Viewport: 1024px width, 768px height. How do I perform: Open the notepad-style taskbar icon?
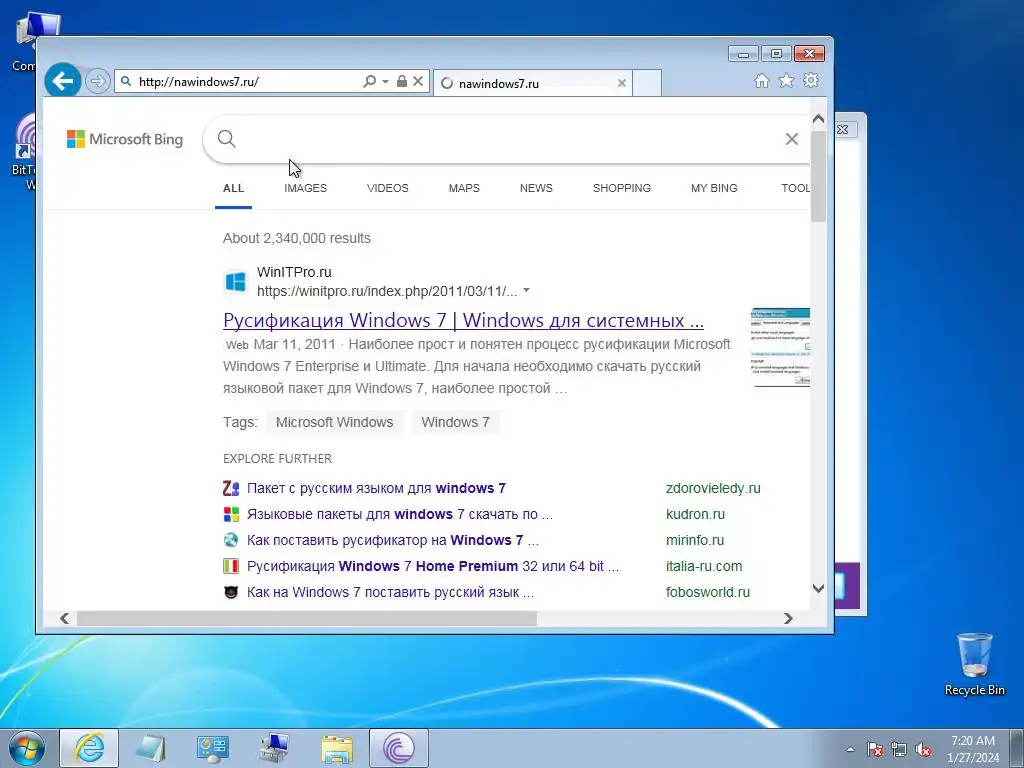(x=150, y=748)
